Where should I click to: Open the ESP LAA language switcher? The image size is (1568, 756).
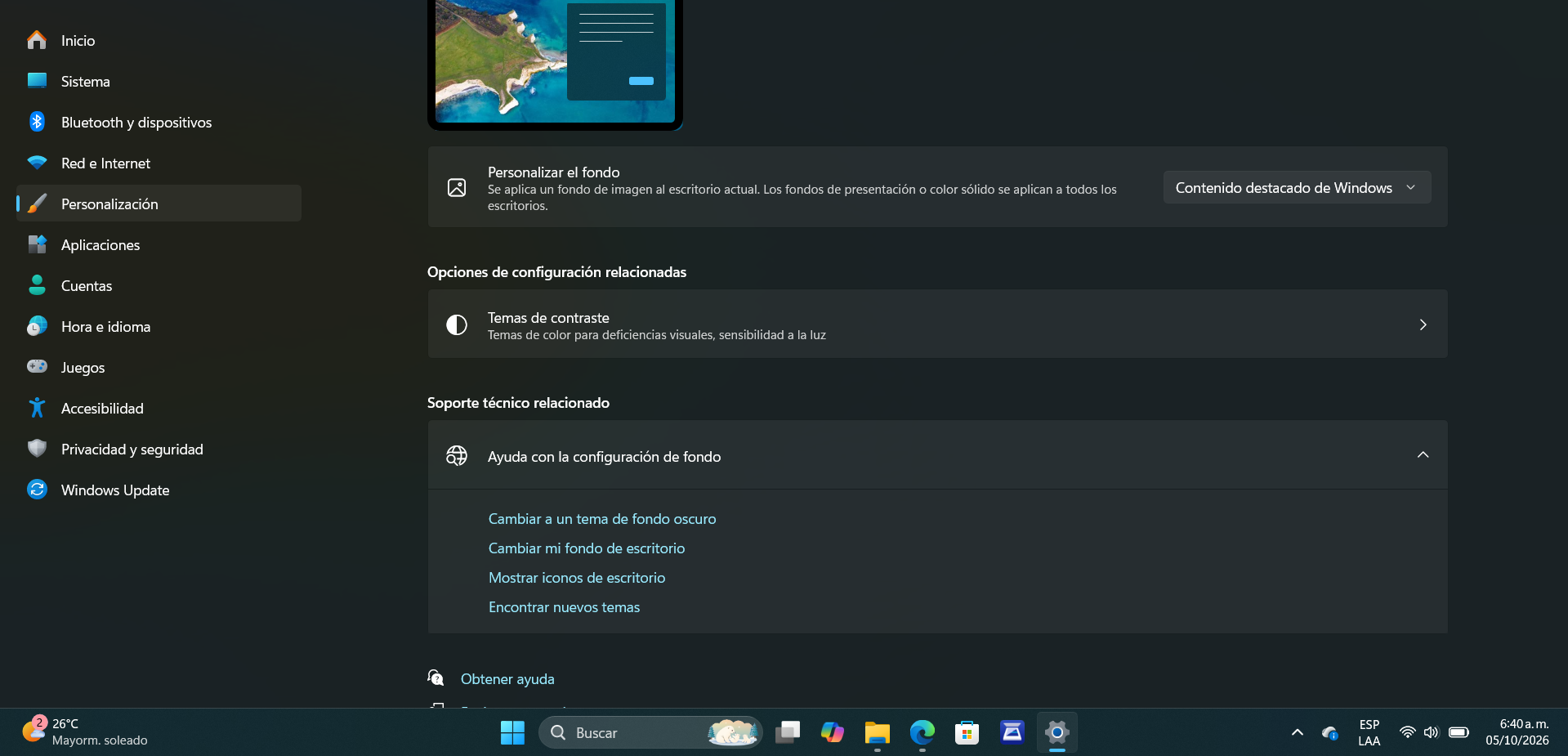[1369, 732]
